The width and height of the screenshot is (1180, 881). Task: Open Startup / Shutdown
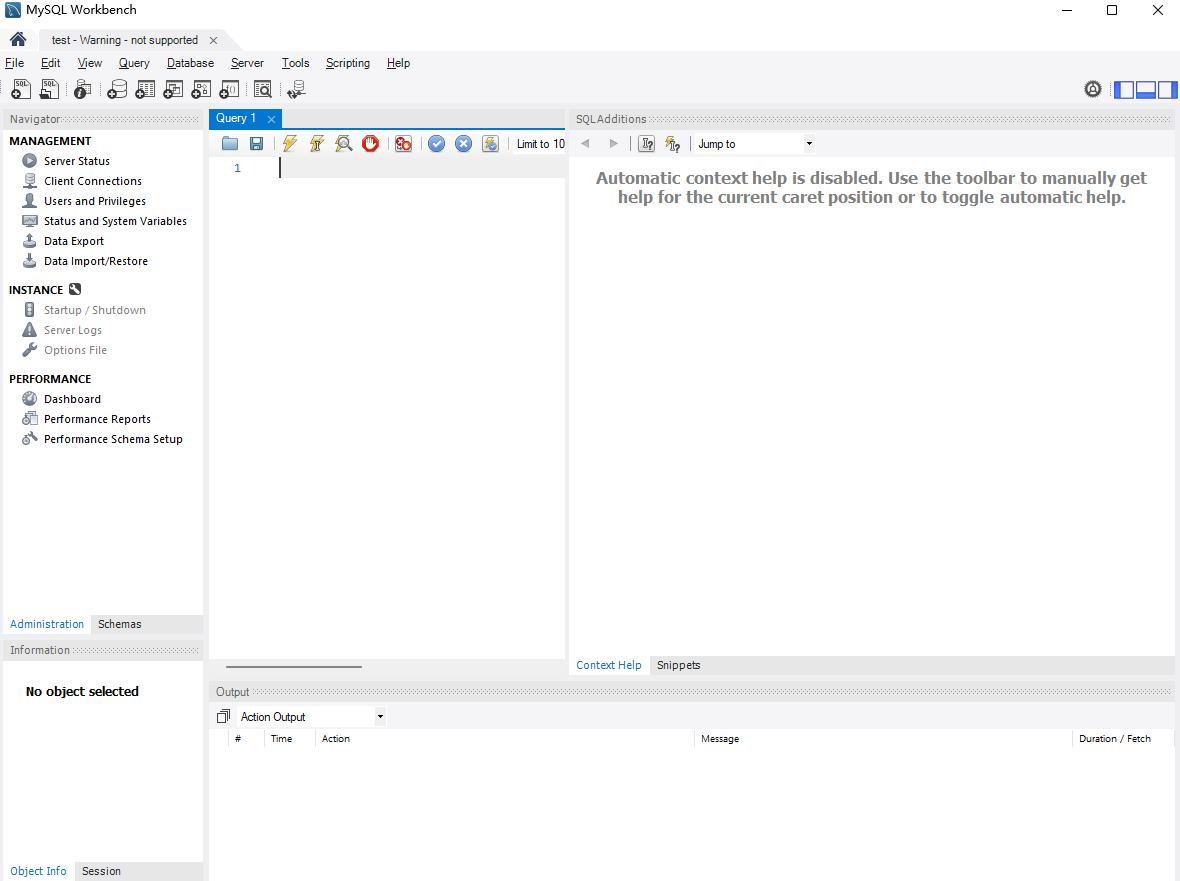[x=95, y=310]
